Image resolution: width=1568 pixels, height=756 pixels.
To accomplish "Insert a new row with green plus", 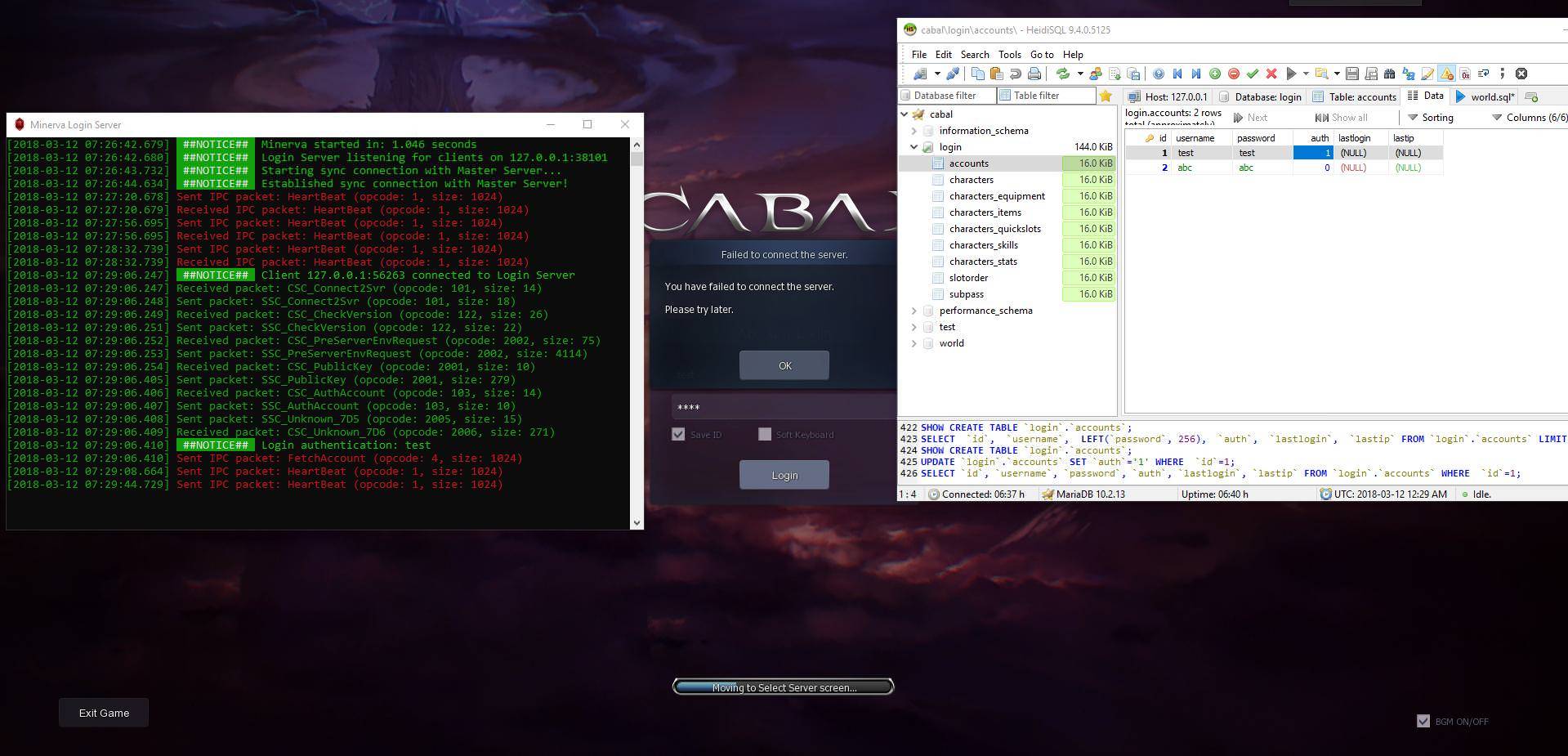I will 1215,74.
